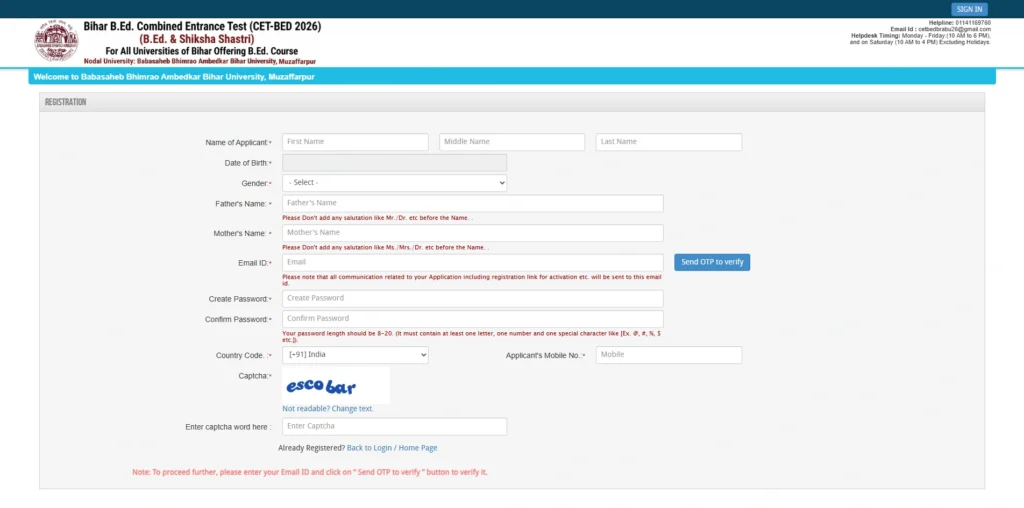Viewport: 1024px width, 508px height.
Task: Click the red Note about OTP verification
Action: pos(310,472)
